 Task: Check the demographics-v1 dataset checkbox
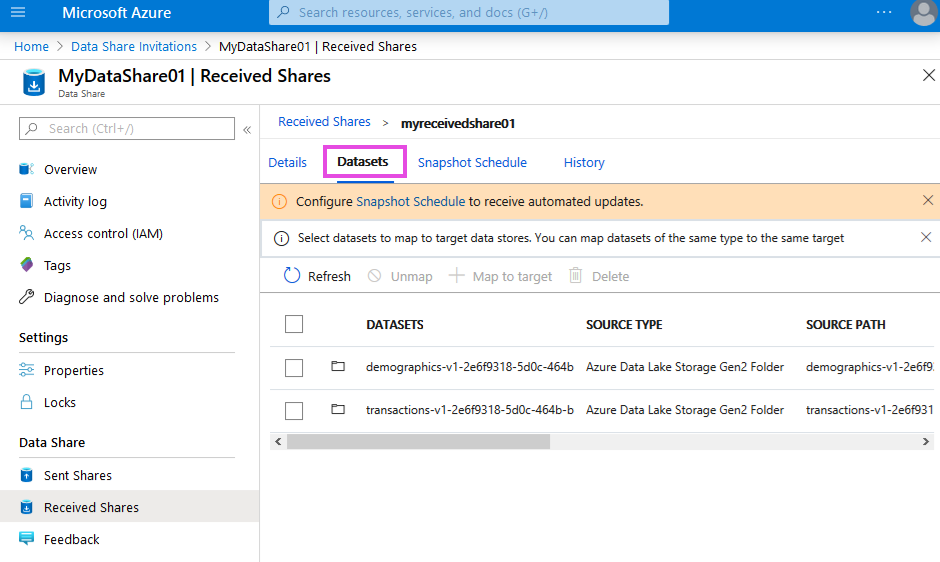(294, 368)
